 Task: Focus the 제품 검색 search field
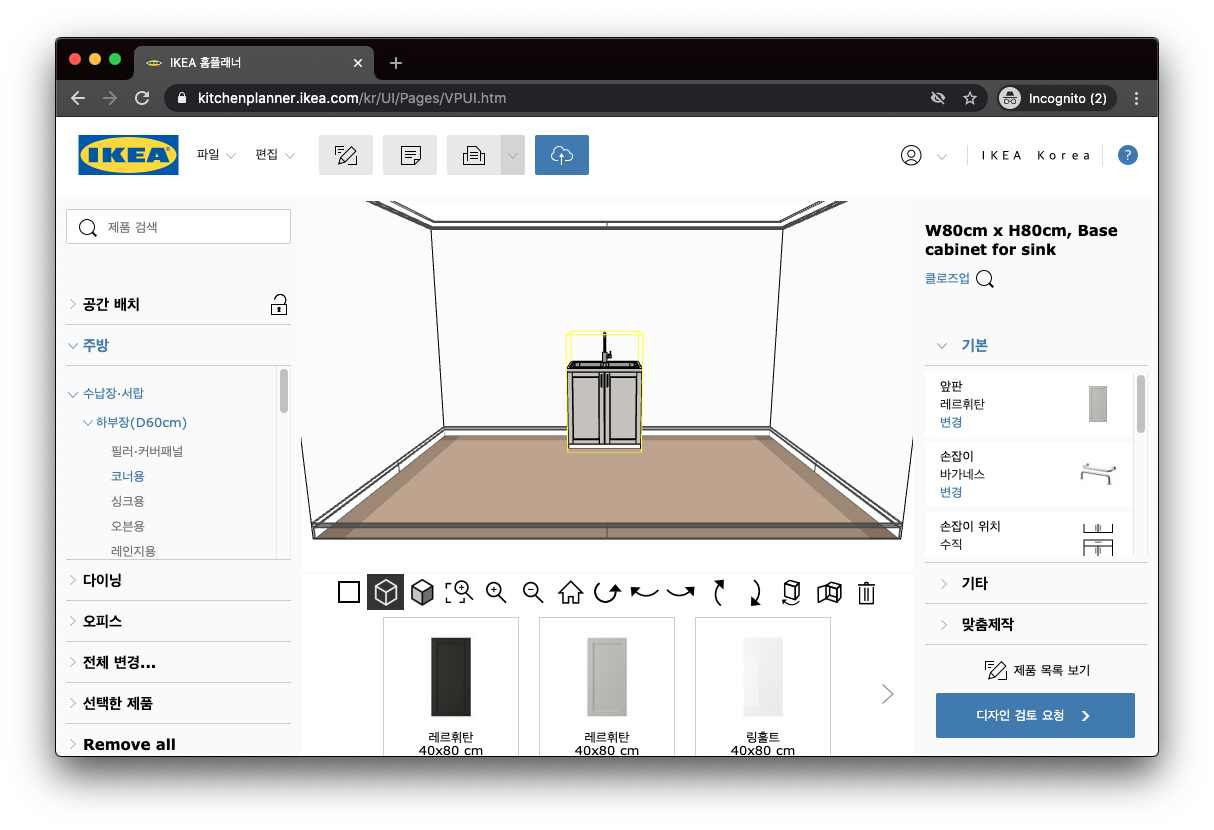[x=178, y=227]
